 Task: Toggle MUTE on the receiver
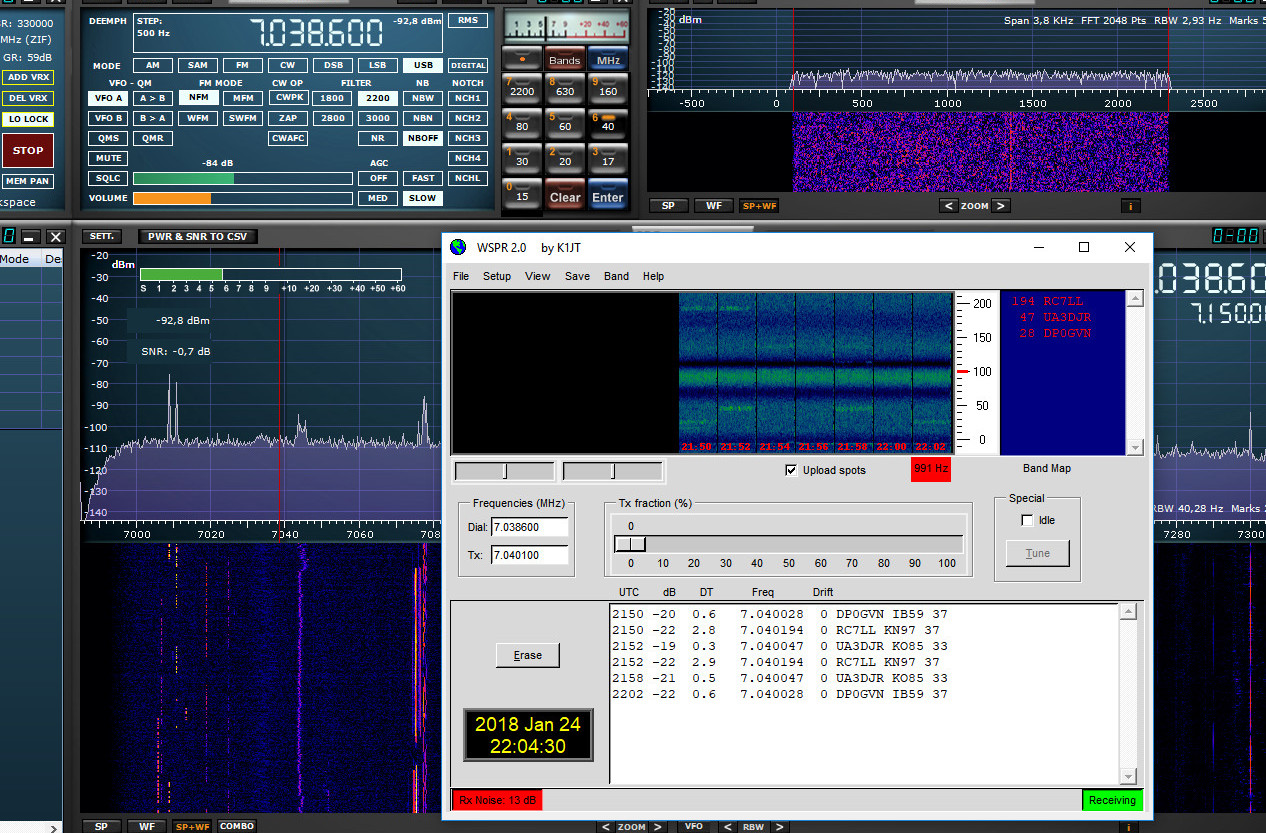tap(107, 158)
